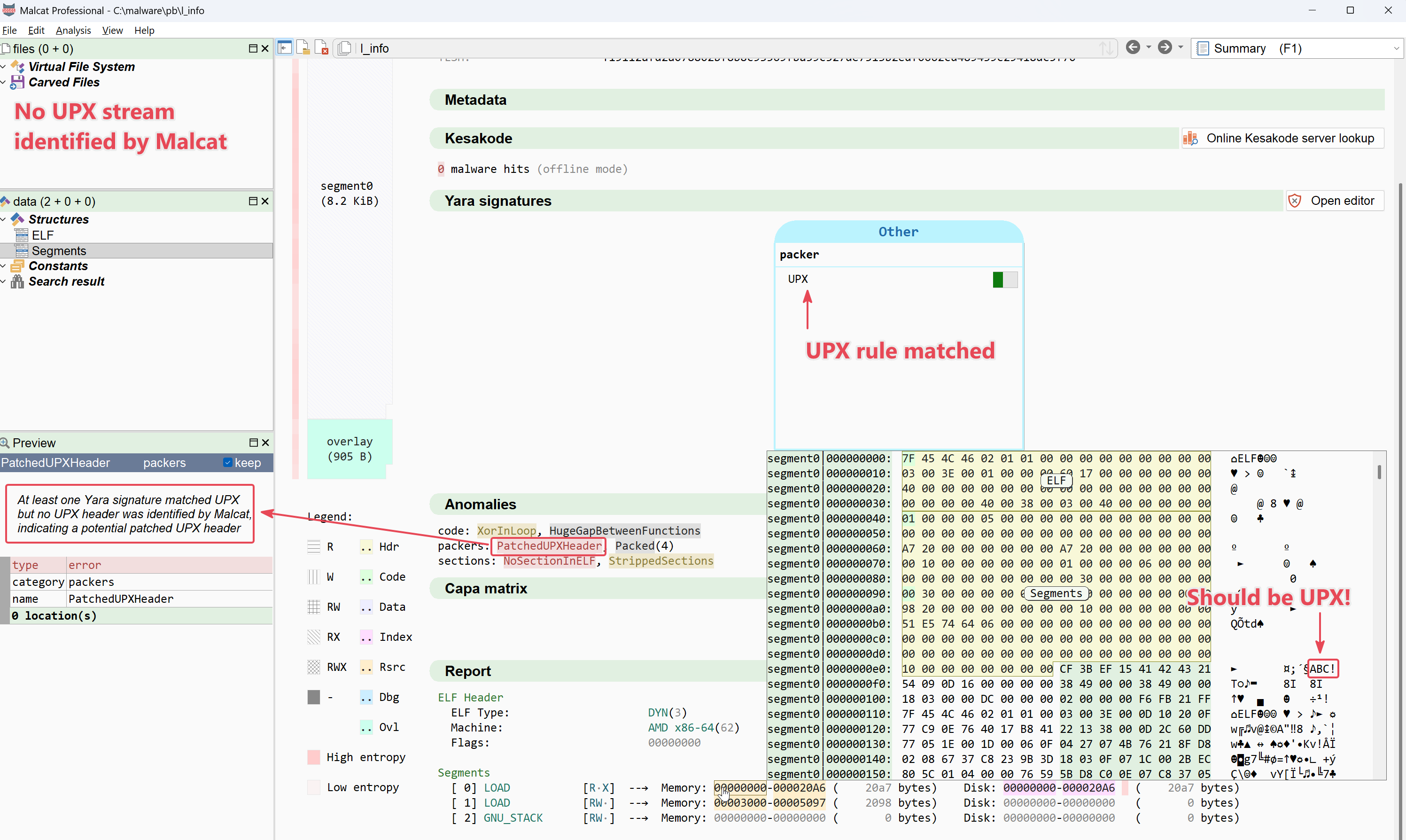Collapse the Virtual File System node
Image resolution: width=1406 pixels, height=840 pixels.
(x=3, y=67)
